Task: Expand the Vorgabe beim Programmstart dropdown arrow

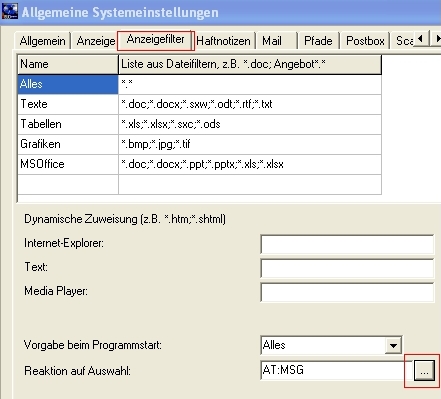Action: tap(393, 345)
